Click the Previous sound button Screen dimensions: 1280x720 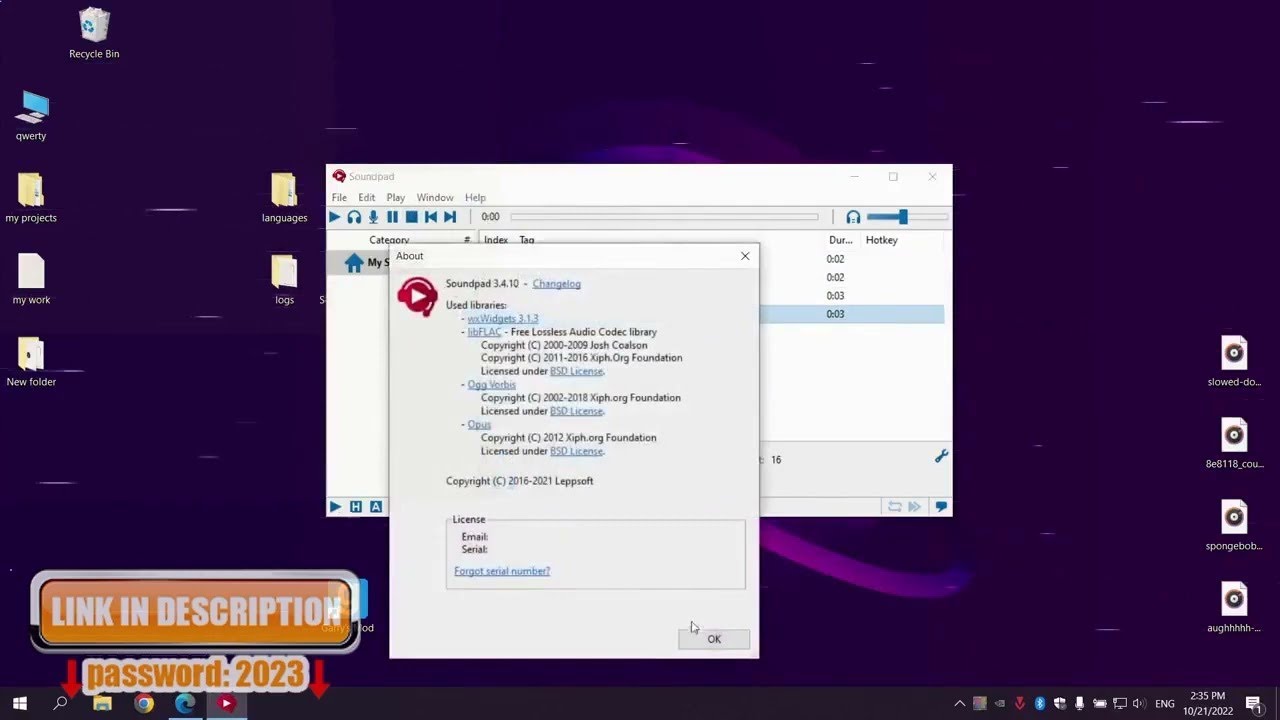coord(431,217)
